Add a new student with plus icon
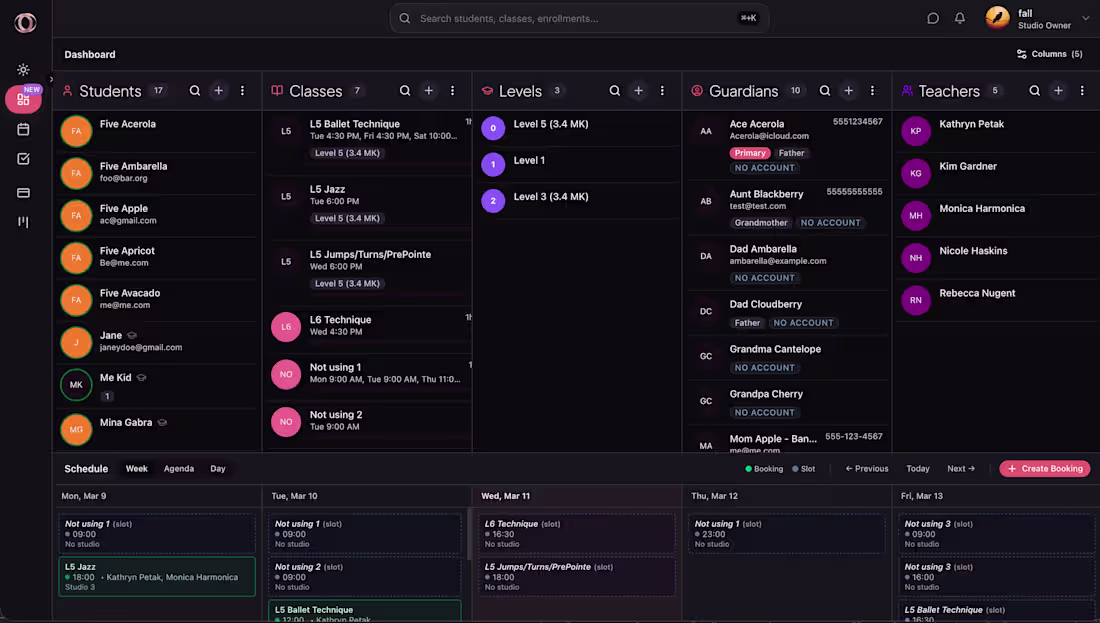This screenshot has width=1100, height=623. (x=219, y=91)
